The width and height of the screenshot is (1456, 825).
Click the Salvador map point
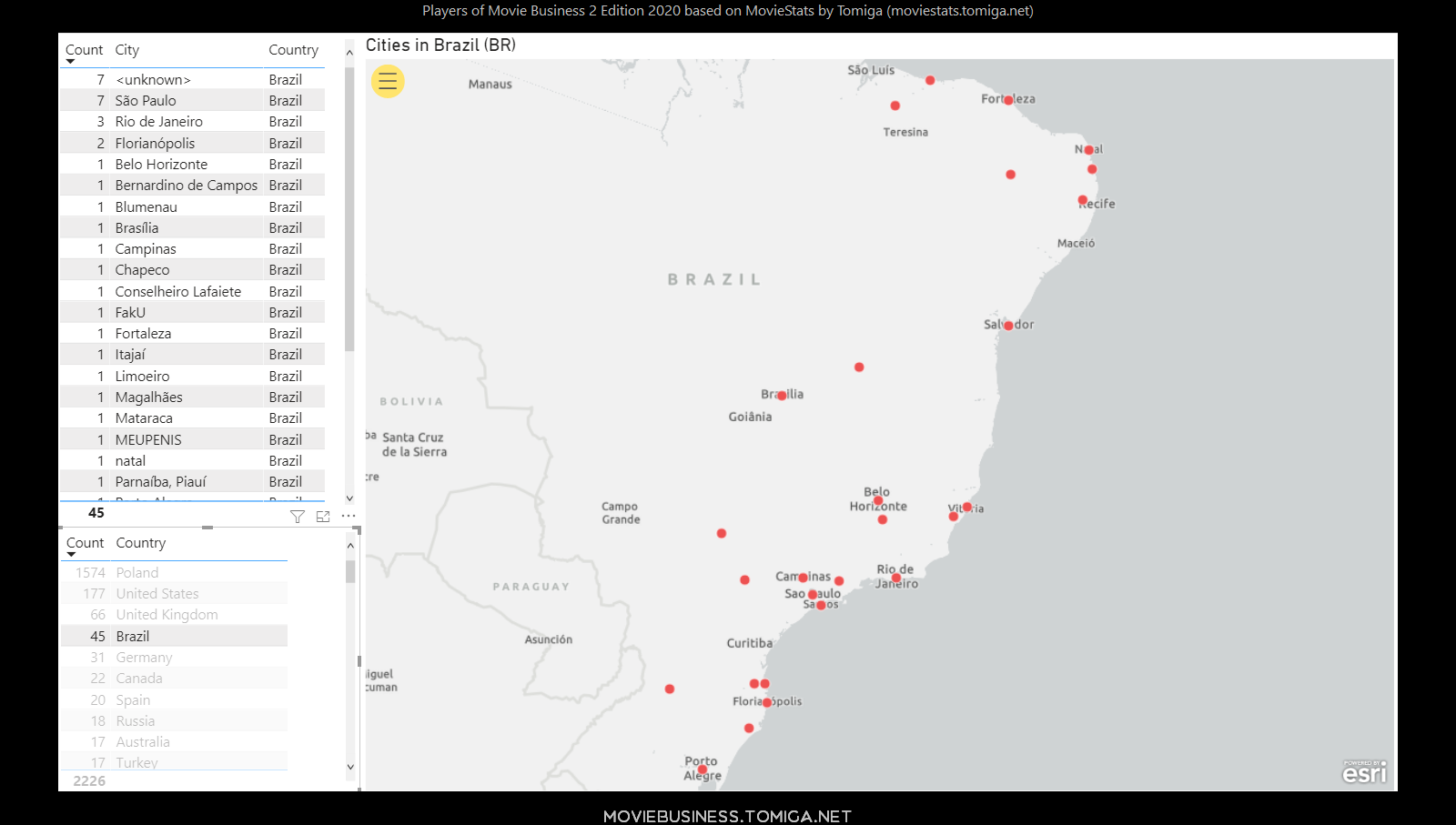pos(1008,326)
